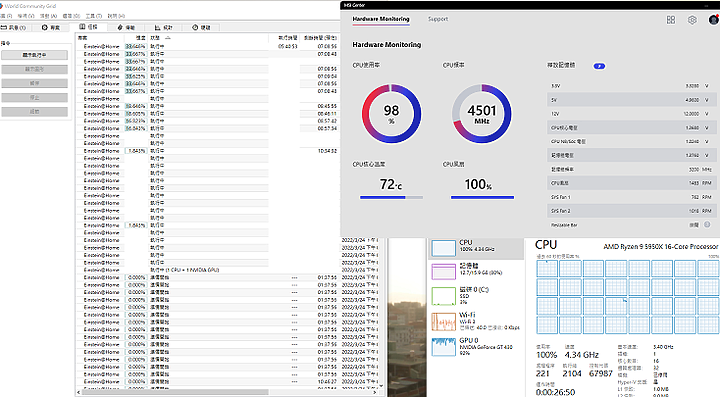Sort tasks by the Status column header
720x397 pixels.
coord(208,38)
